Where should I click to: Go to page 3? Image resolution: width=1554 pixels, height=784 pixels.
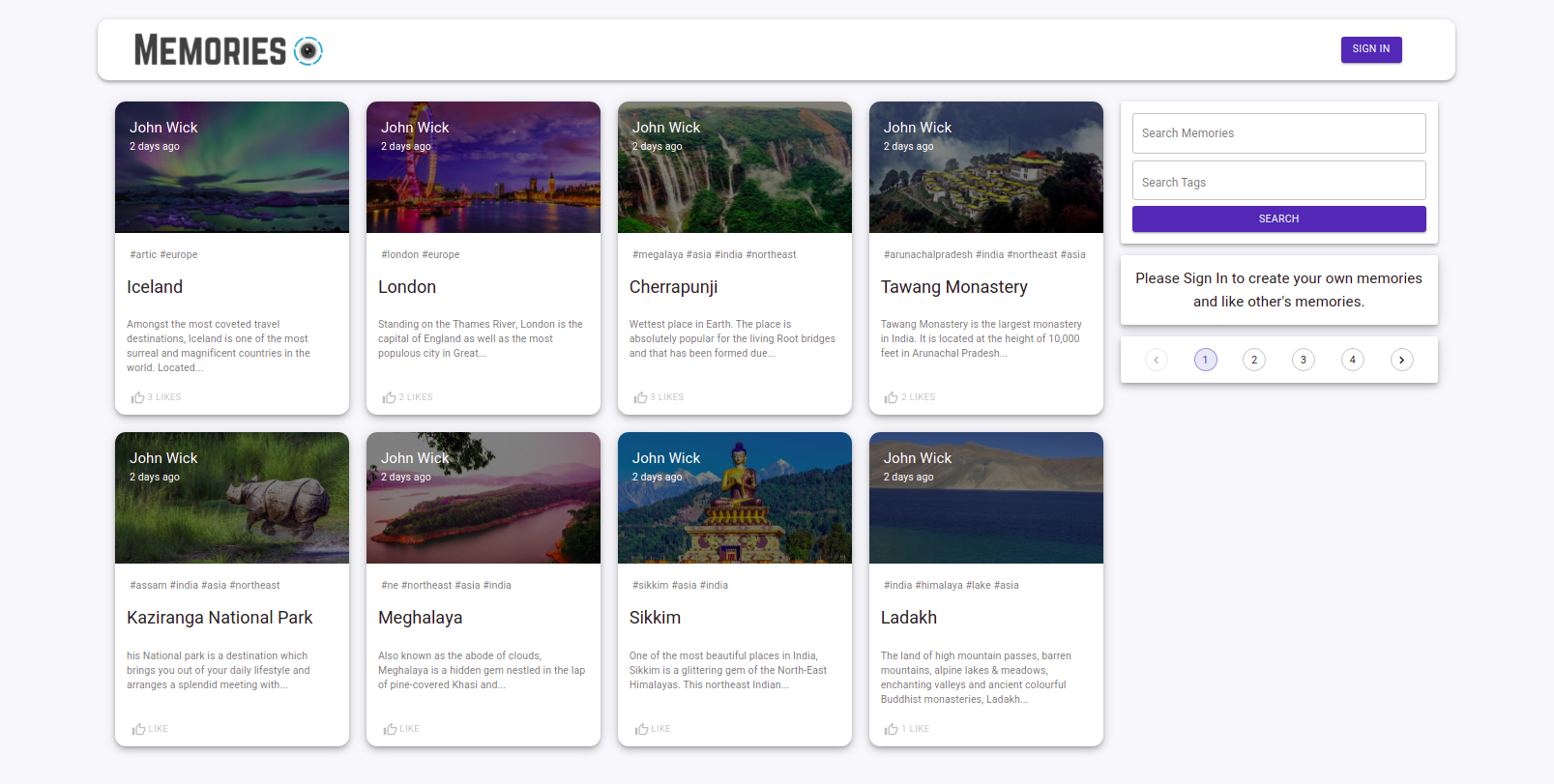1304,360
